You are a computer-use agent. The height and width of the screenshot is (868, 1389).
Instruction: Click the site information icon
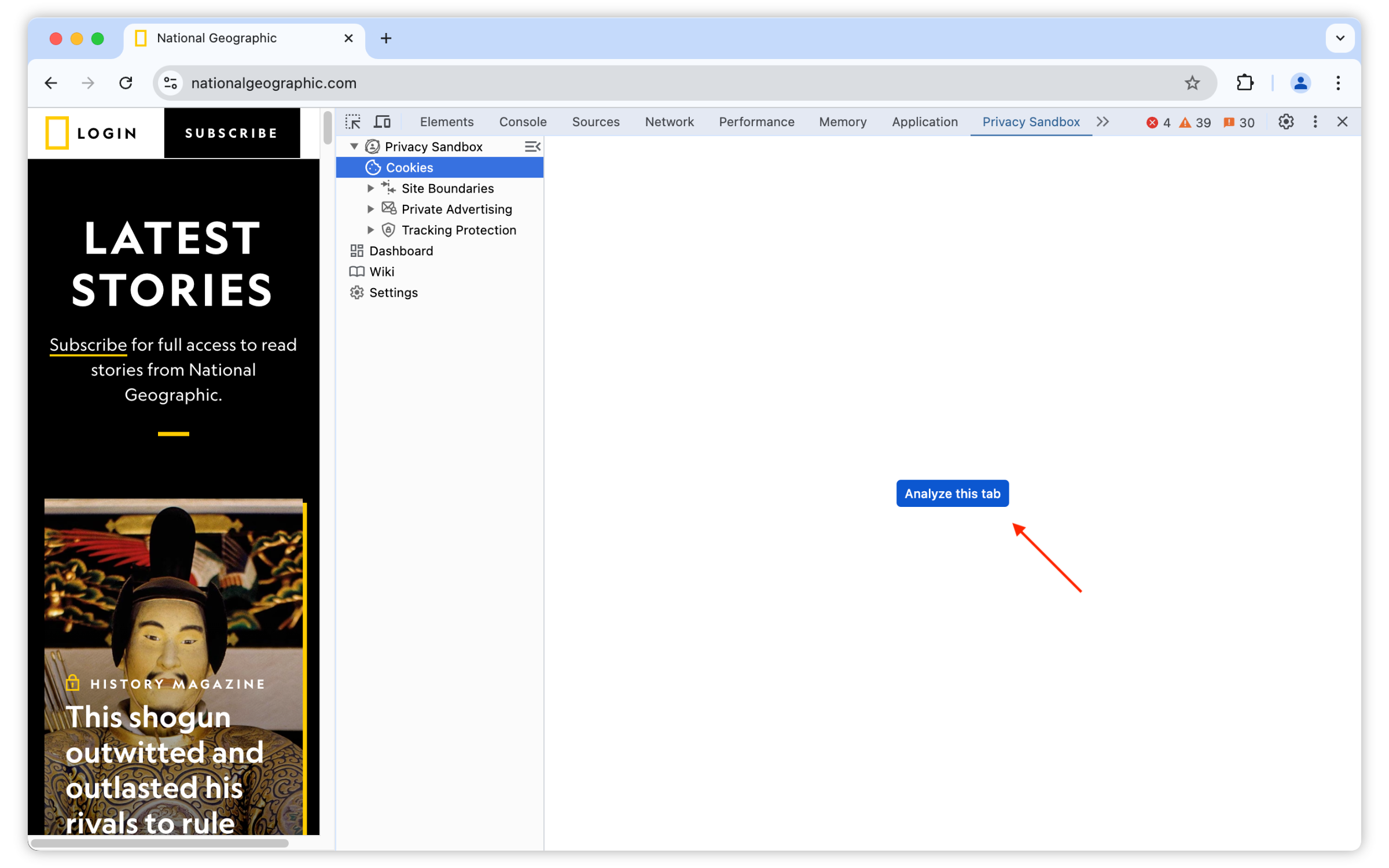[x=170, y=83]
